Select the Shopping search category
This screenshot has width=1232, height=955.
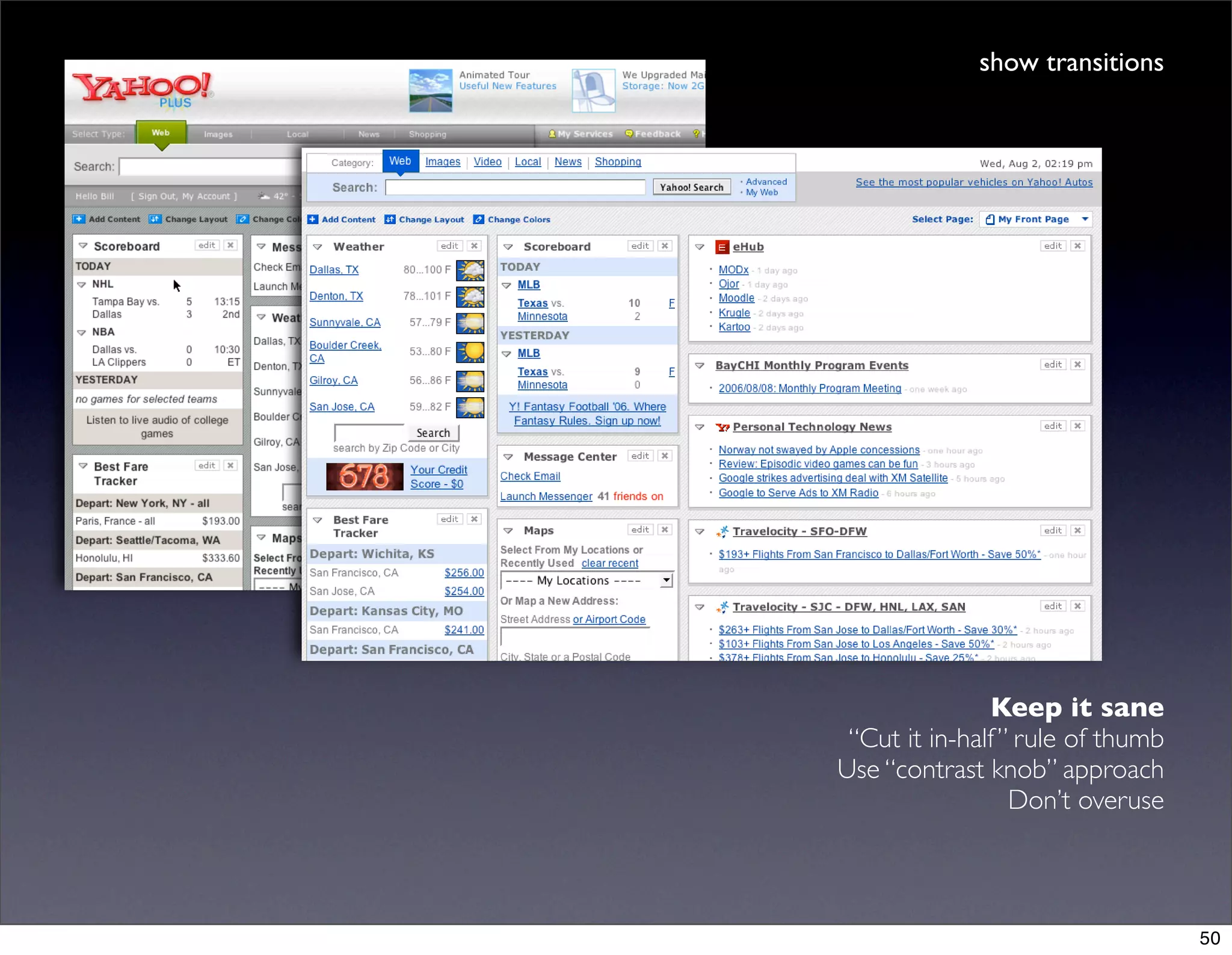click(x=617, y=162)
